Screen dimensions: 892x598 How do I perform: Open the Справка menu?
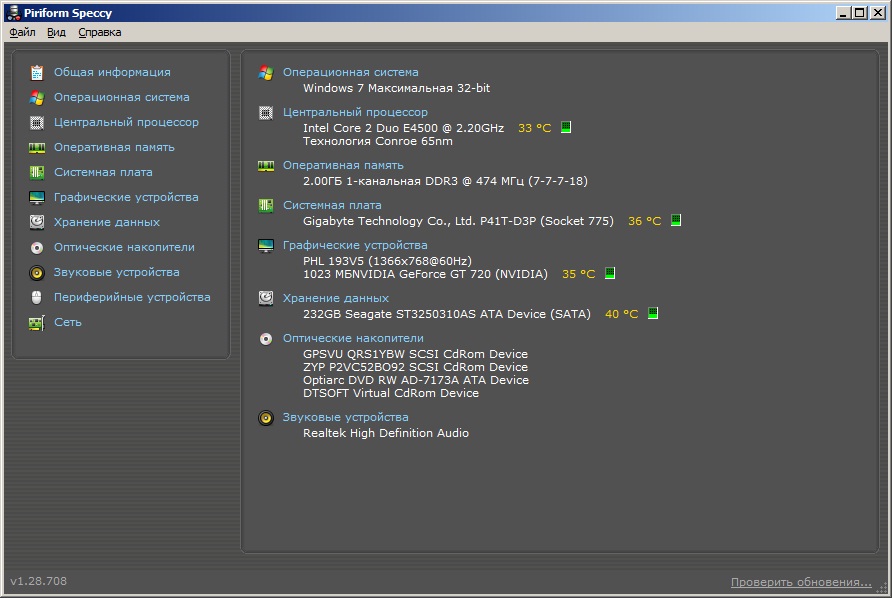(x=100, y=32)
